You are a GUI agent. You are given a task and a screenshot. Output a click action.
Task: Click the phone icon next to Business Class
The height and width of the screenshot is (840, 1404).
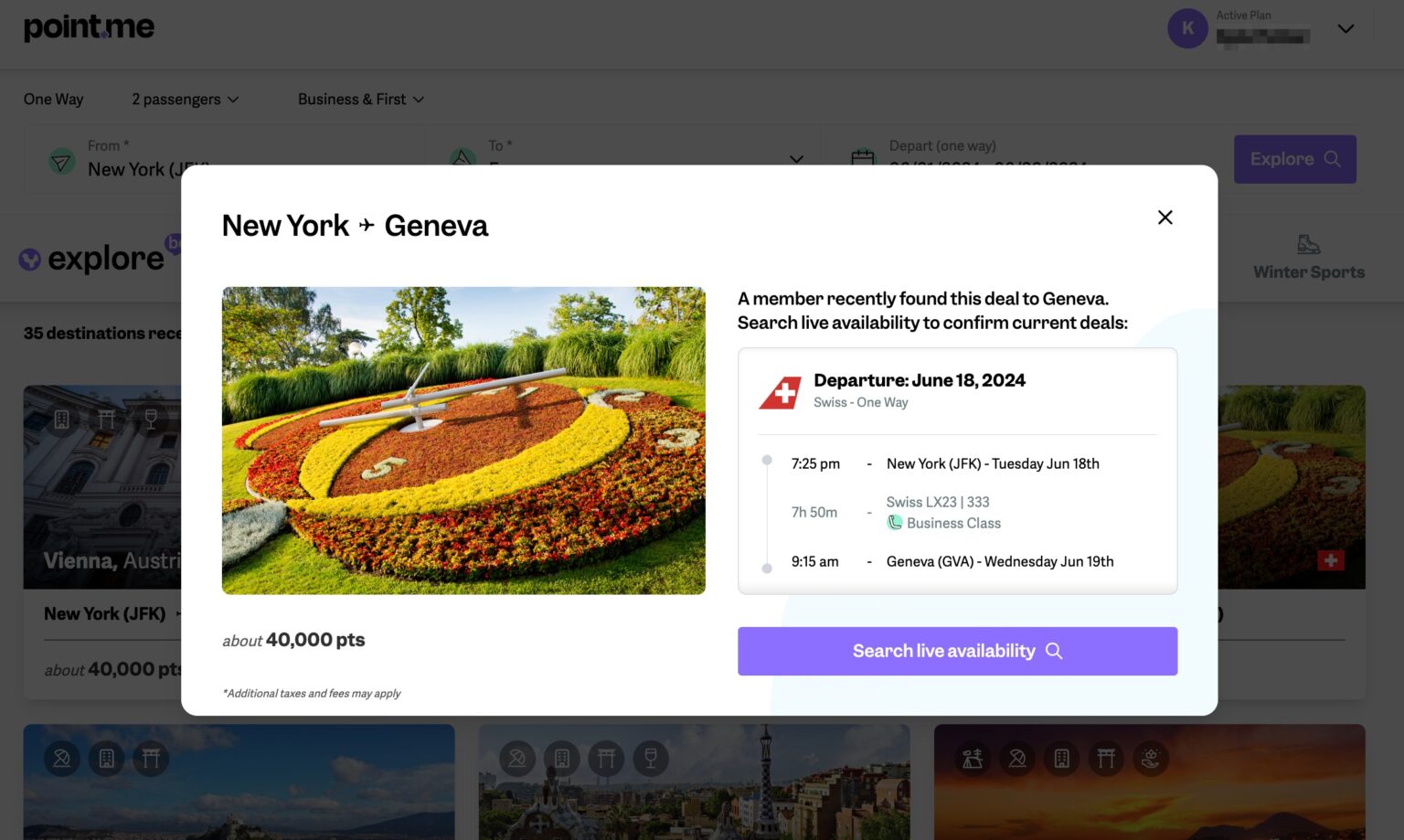point(894,523)
